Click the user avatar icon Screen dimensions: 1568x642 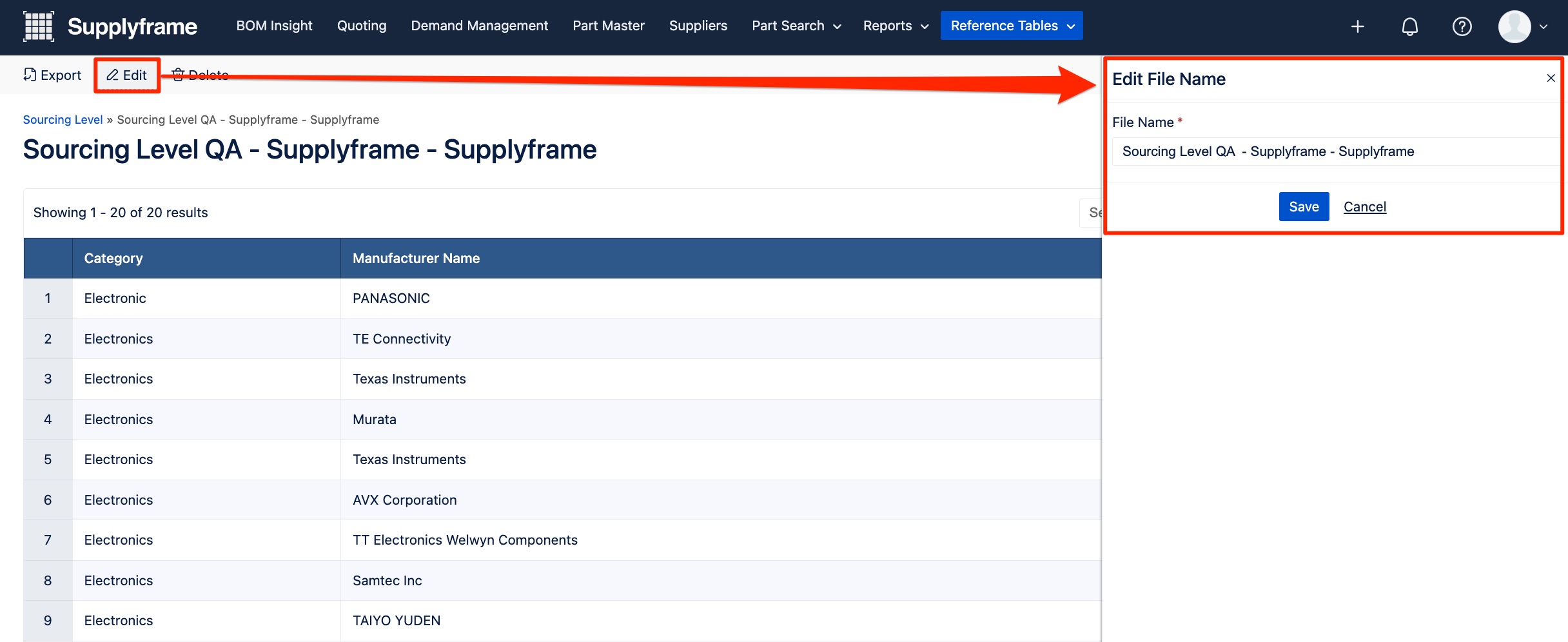point(1514,26)
